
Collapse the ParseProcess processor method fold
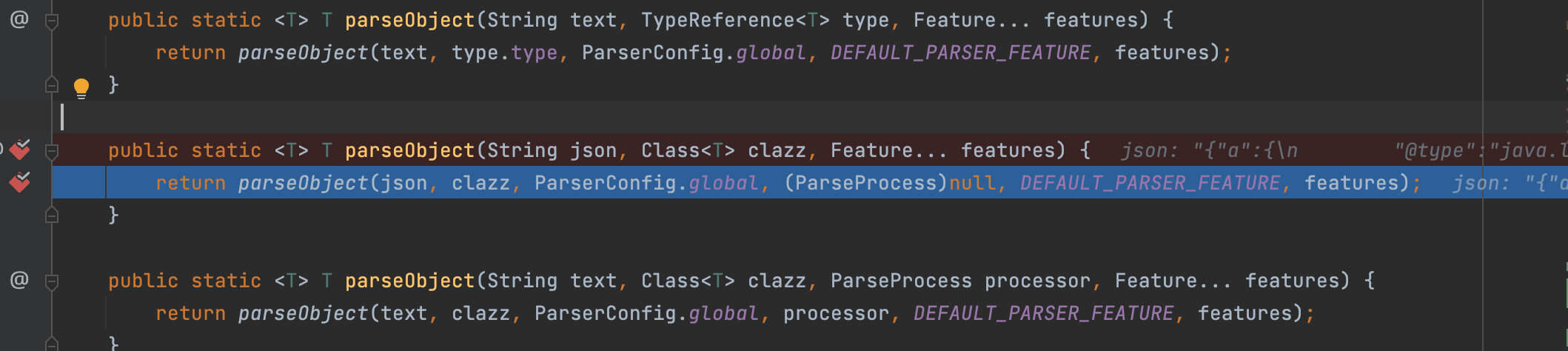pos(52,282)
